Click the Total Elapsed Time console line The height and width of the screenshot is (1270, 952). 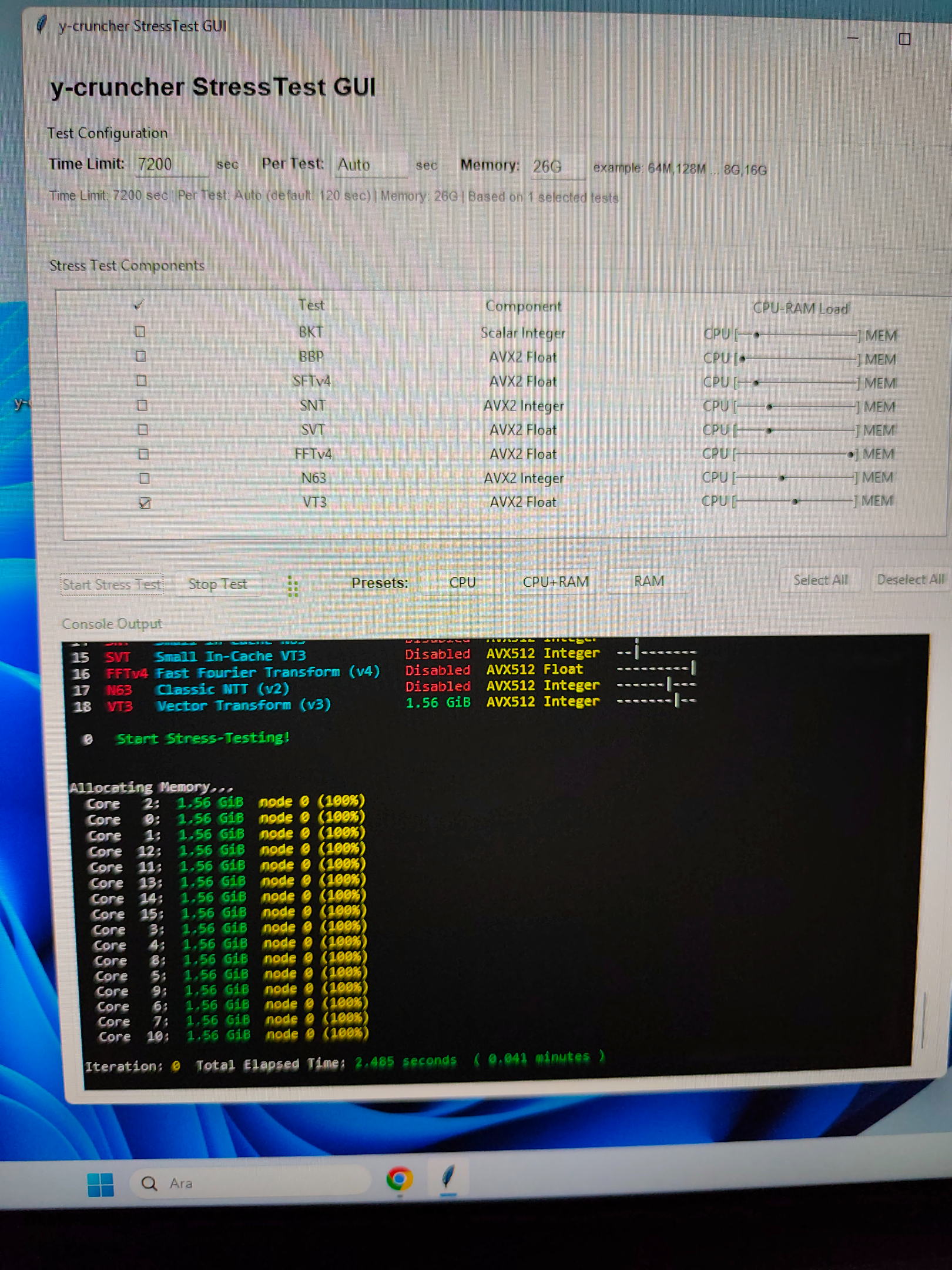click(345, 1062)
